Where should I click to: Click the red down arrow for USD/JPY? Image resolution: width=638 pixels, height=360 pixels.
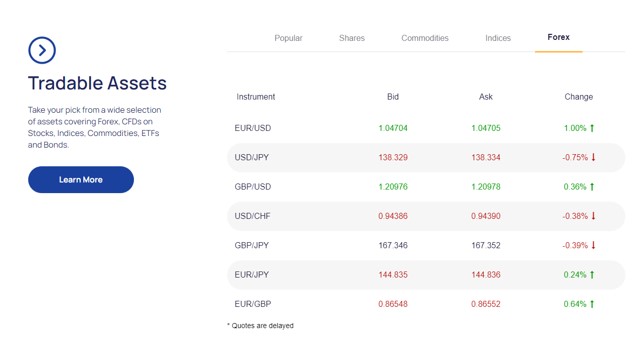point(593,157)
